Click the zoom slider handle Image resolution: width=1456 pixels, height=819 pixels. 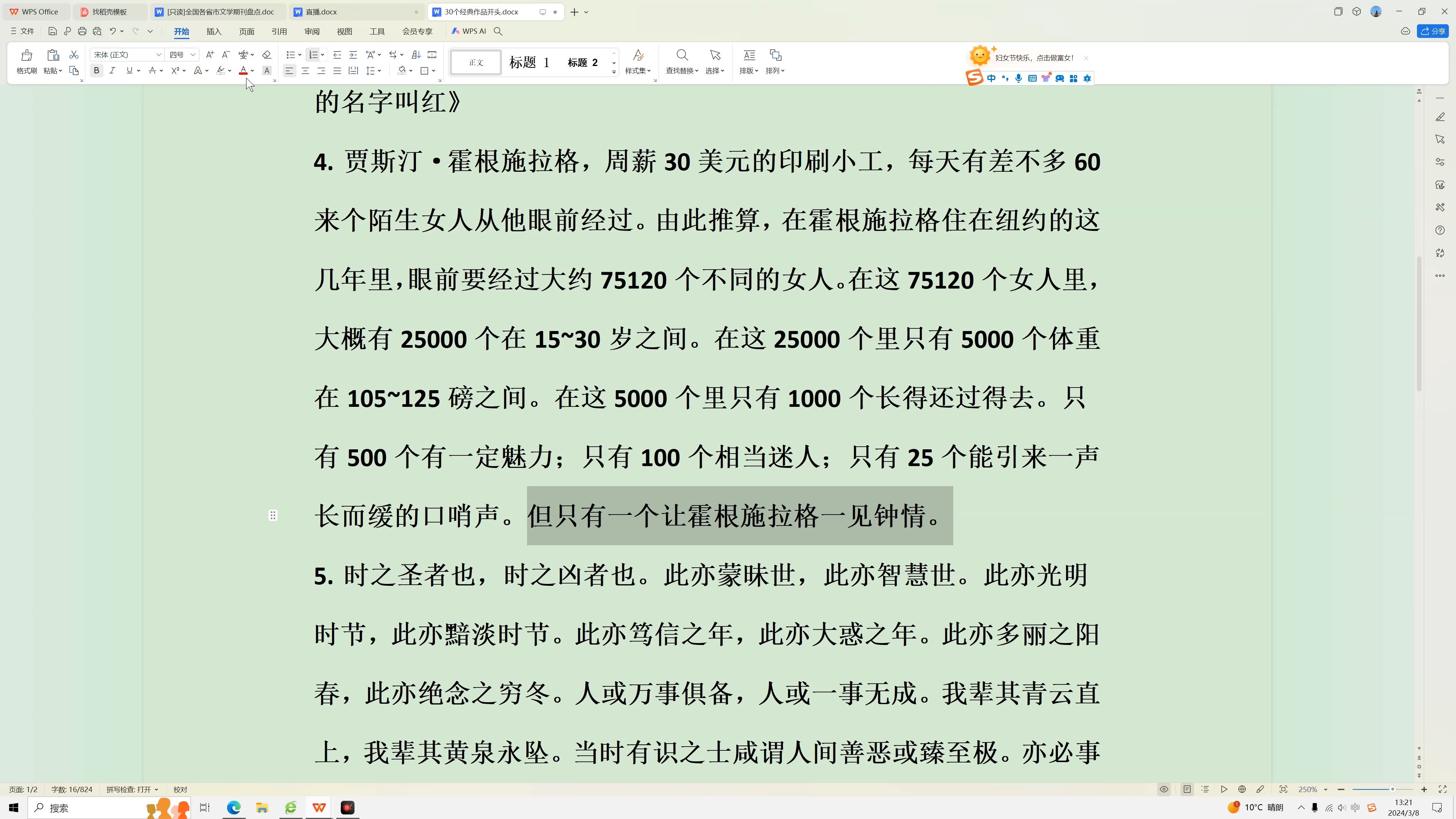1392,789
